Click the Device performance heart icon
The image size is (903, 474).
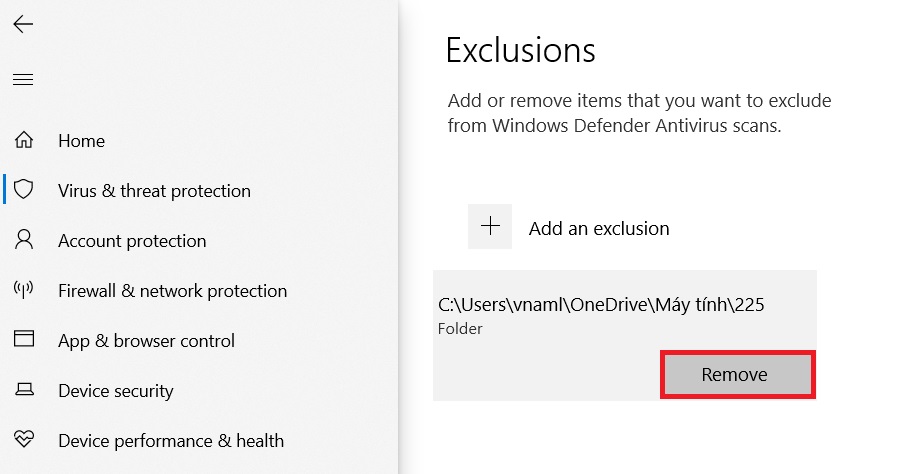click(x=24, y=440)
